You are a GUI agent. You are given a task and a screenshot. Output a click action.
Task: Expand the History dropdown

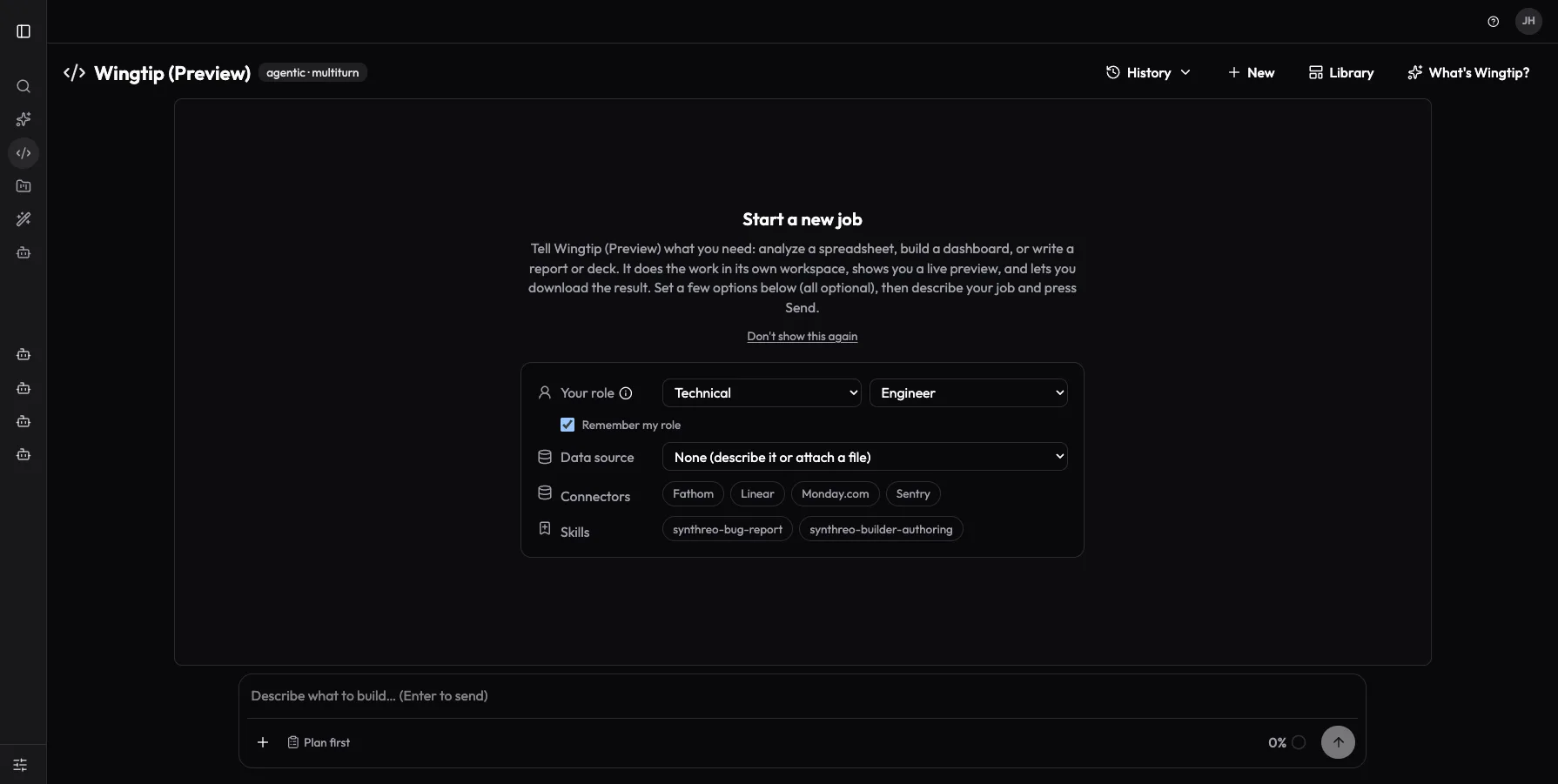pyautogui.click(x=1148, y=73)
